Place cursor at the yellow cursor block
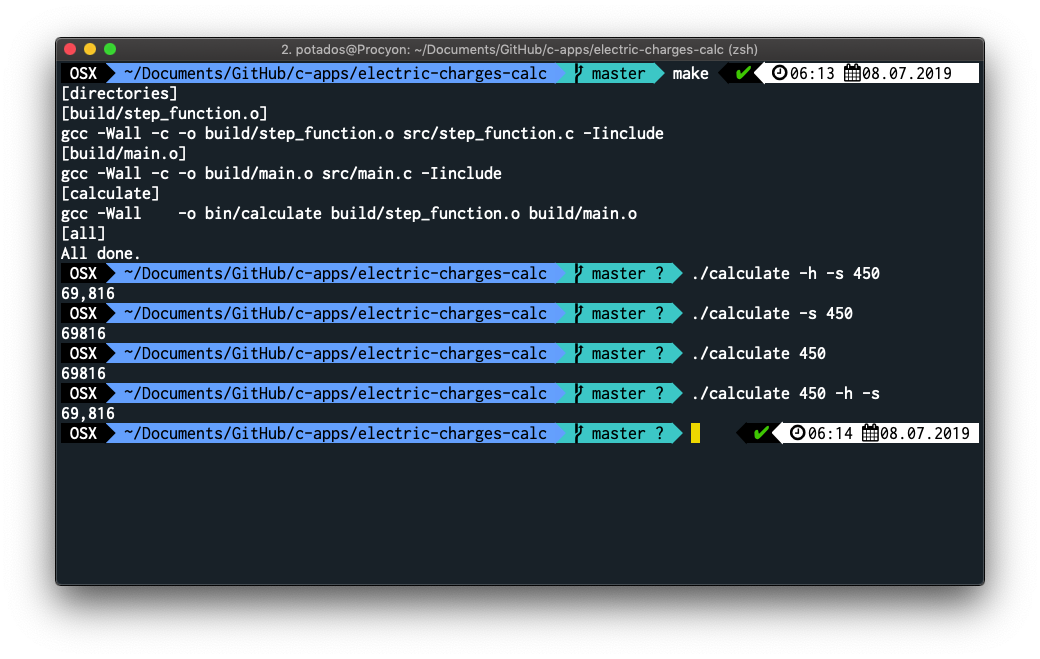This screenshot has width=1040, height=659. point(695,434)
